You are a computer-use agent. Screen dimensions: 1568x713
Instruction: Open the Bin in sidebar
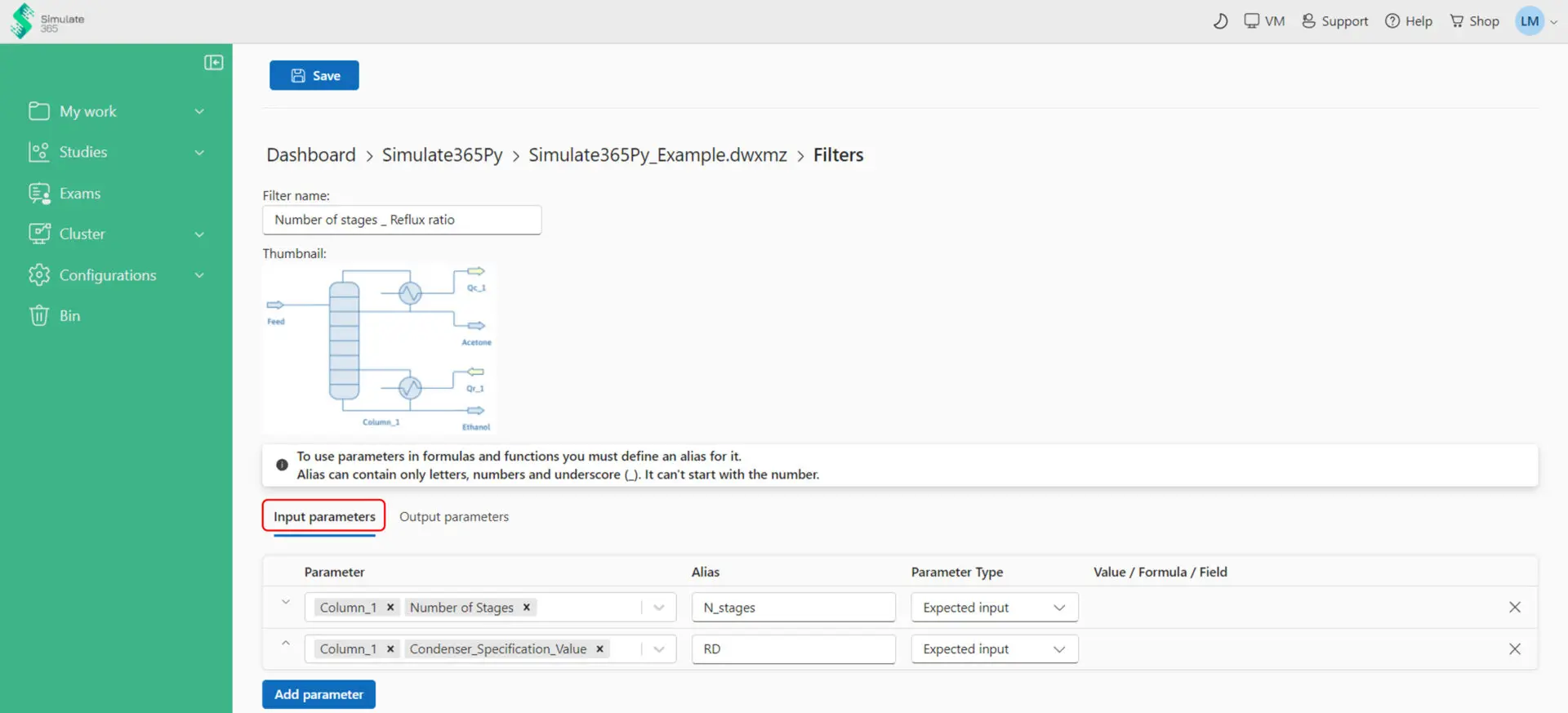point(69,316)
